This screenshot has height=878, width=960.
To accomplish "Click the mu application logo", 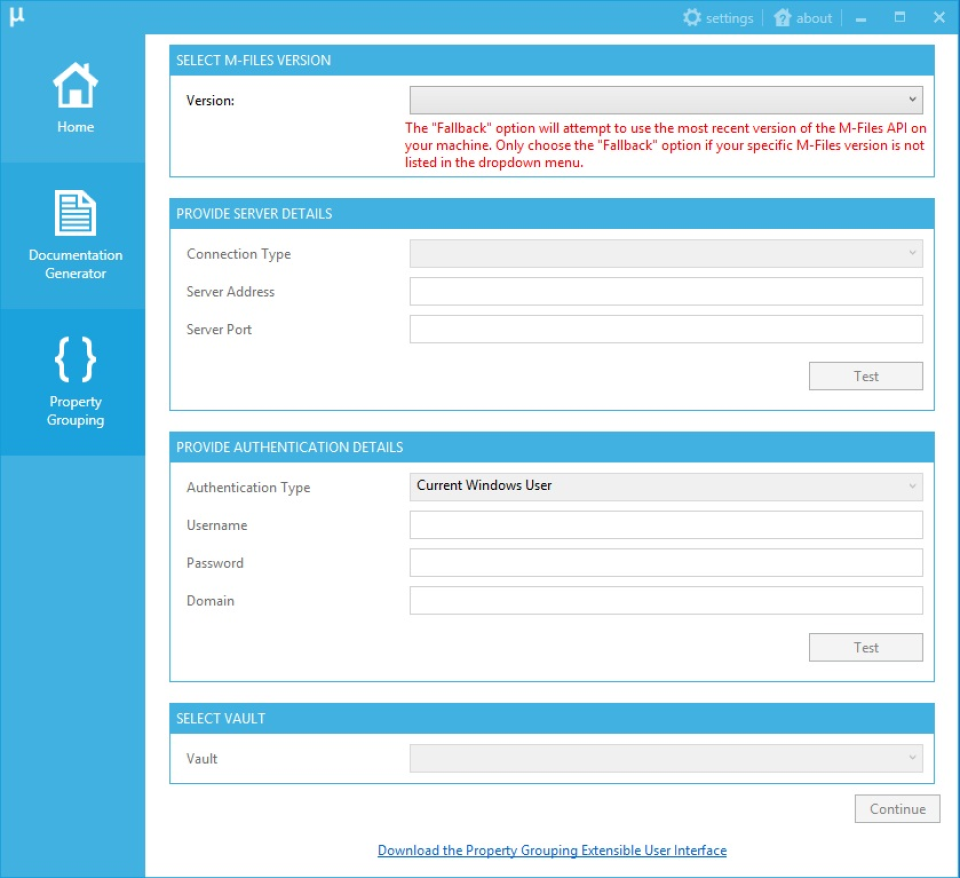I will [x=17, y=17].
